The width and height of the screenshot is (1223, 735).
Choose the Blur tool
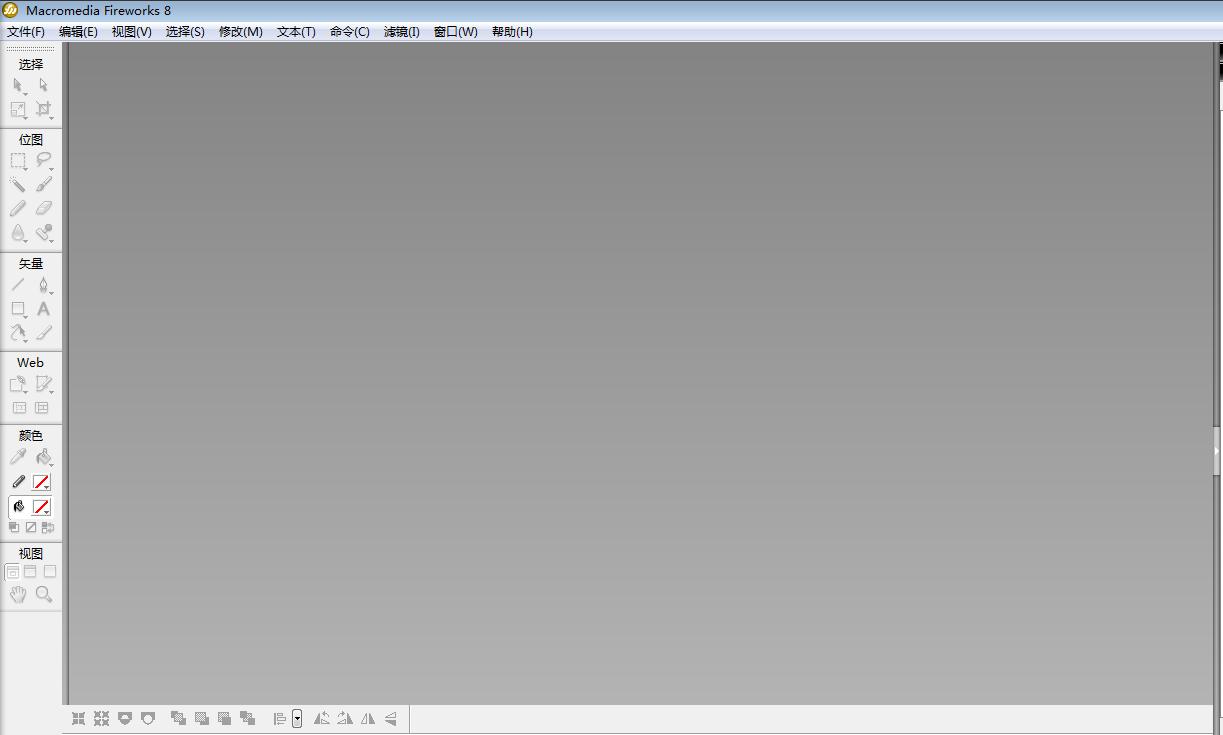(19, 233)
